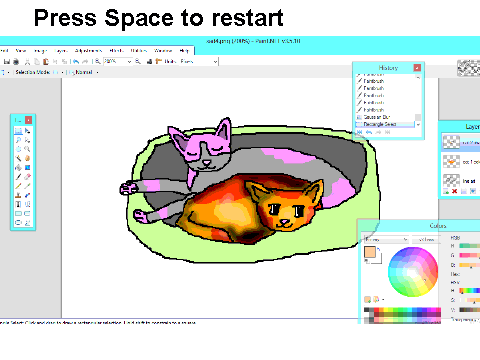
Task: Click the Redo arrow in toolbar
Action: (x=85, y=61)
